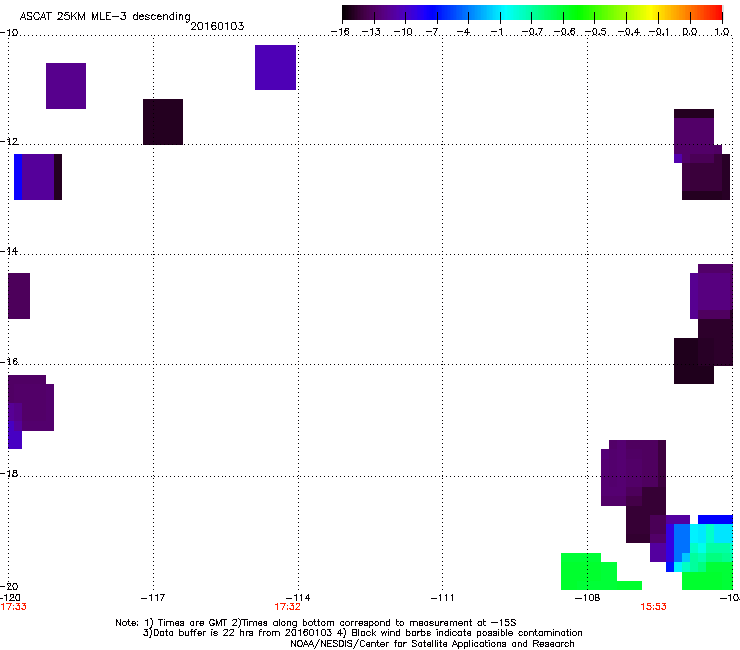Click the color bar label -4

point(465,32)
